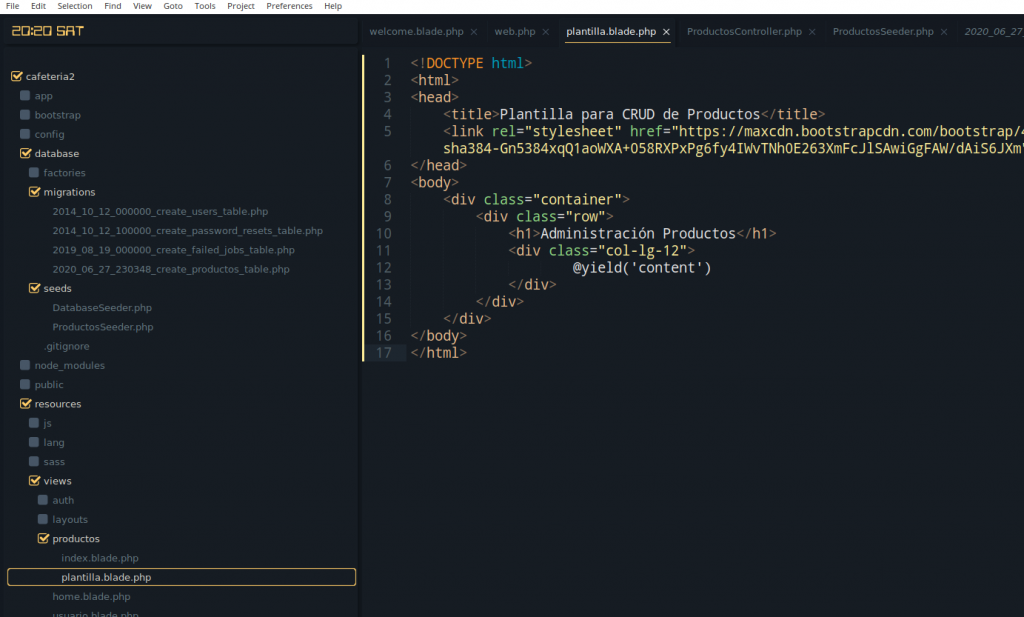Screen dimensions: 1024x617
Task: Close the welcome.blade.php tab
Action: (474, 32)
